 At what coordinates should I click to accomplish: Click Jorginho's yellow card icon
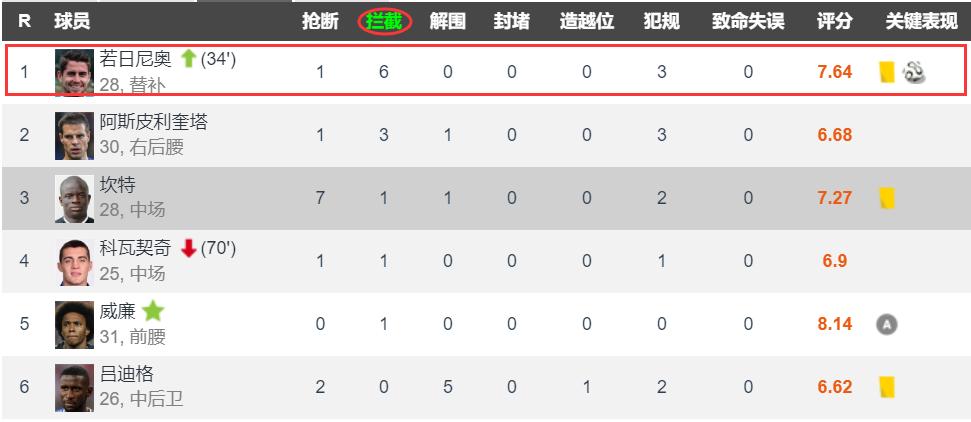tap(886, 72)
